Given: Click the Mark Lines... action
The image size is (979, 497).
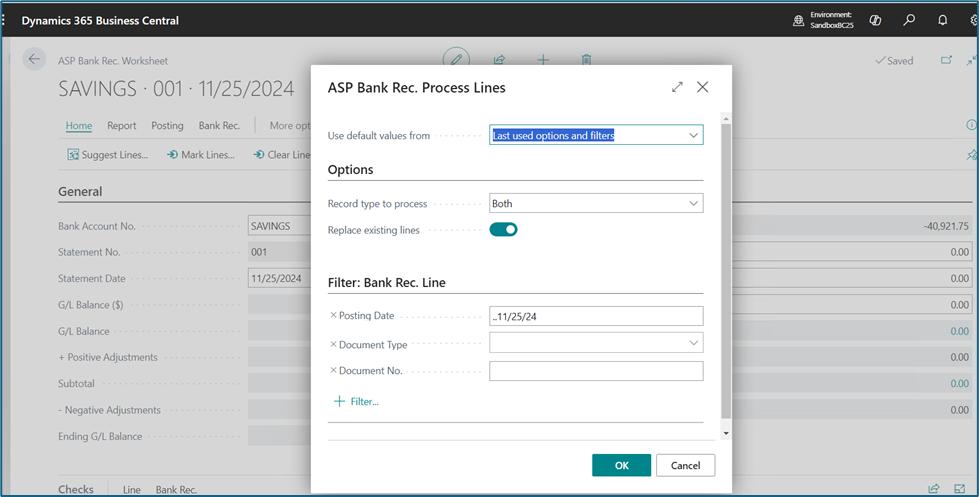Looking at the screenshot, I should [200, 155].
